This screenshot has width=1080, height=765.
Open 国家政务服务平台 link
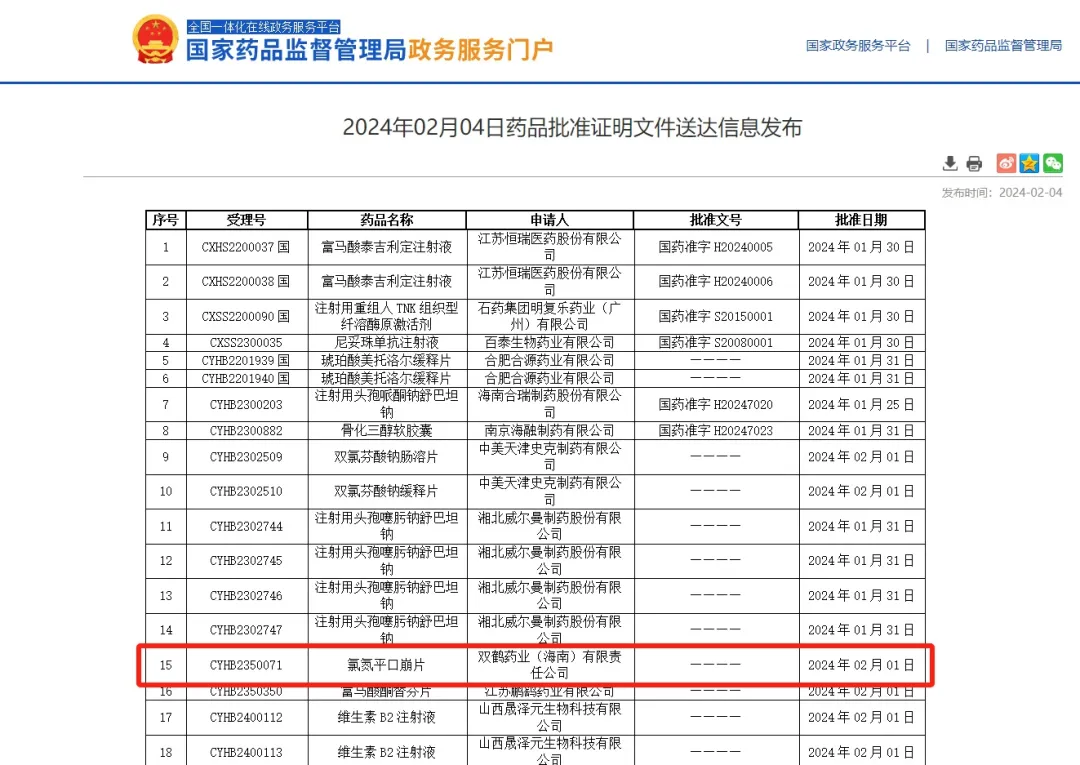point(858,45)
